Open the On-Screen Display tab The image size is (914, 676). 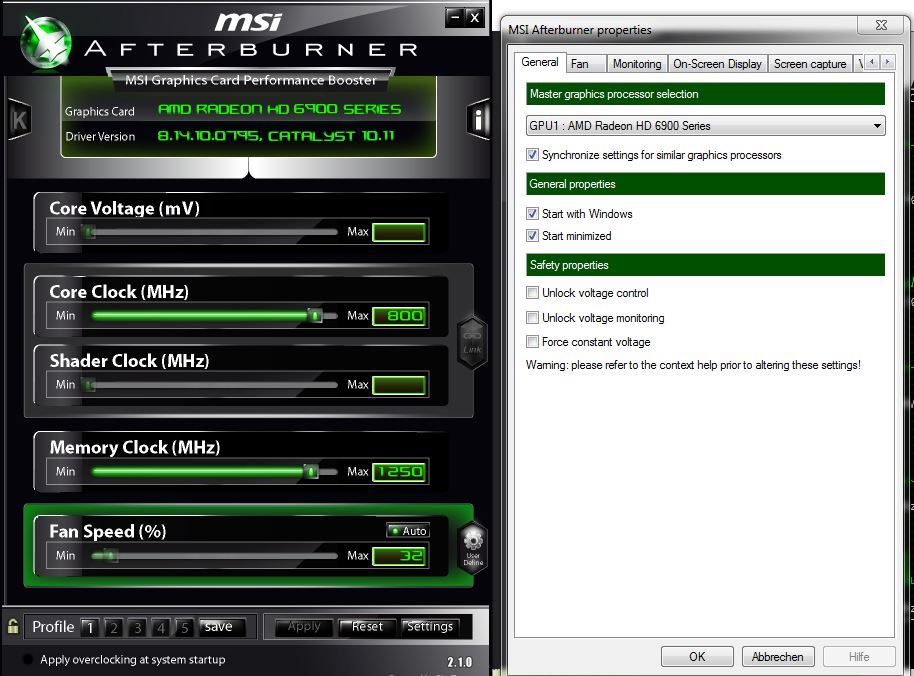coord(717,64)
